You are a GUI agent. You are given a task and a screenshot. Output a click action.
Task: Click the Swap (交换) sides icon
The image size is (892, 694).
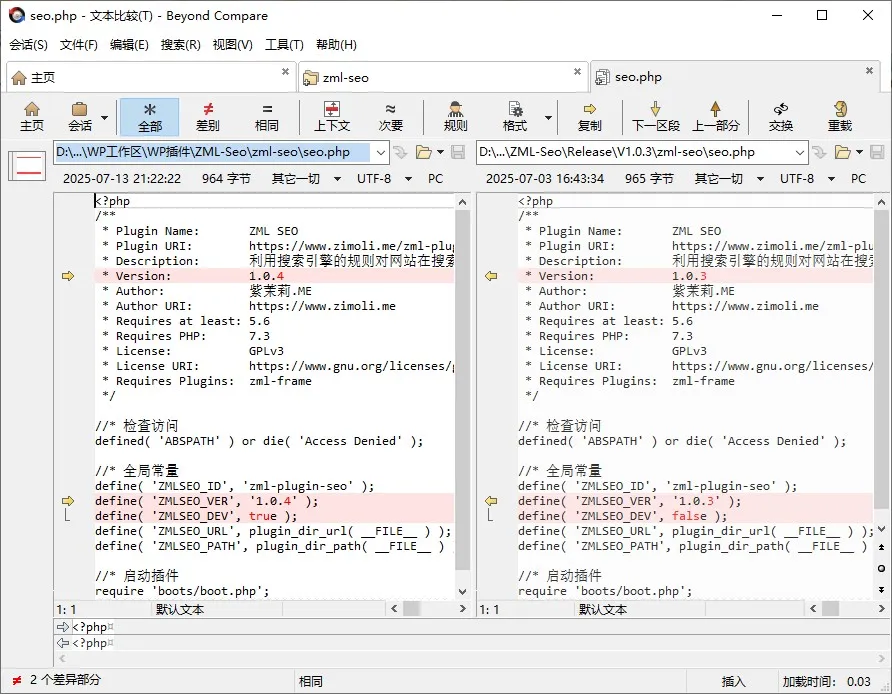coord(780,117)
